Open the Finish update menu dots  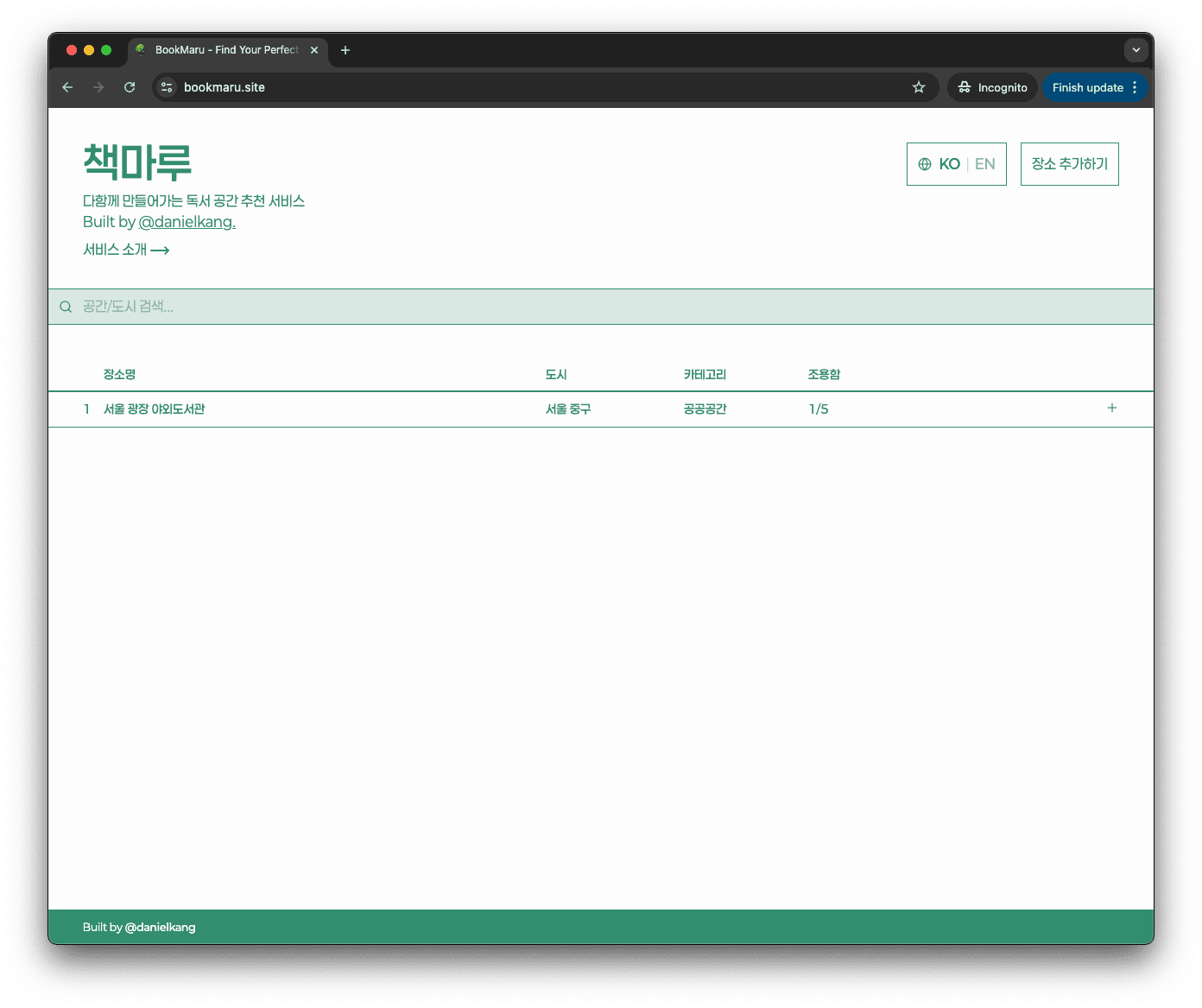coord(1135,87)
